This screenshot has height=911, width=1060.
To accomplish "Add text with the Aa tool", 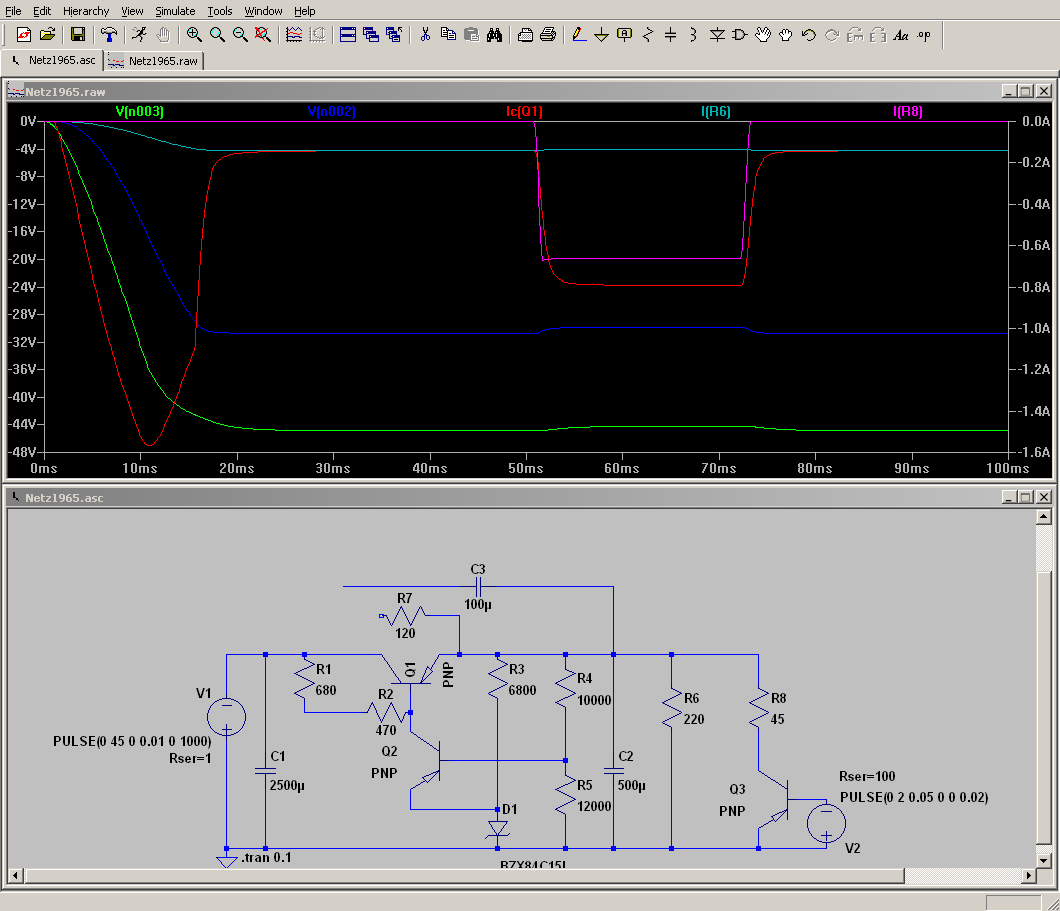I will click(901, 34).
